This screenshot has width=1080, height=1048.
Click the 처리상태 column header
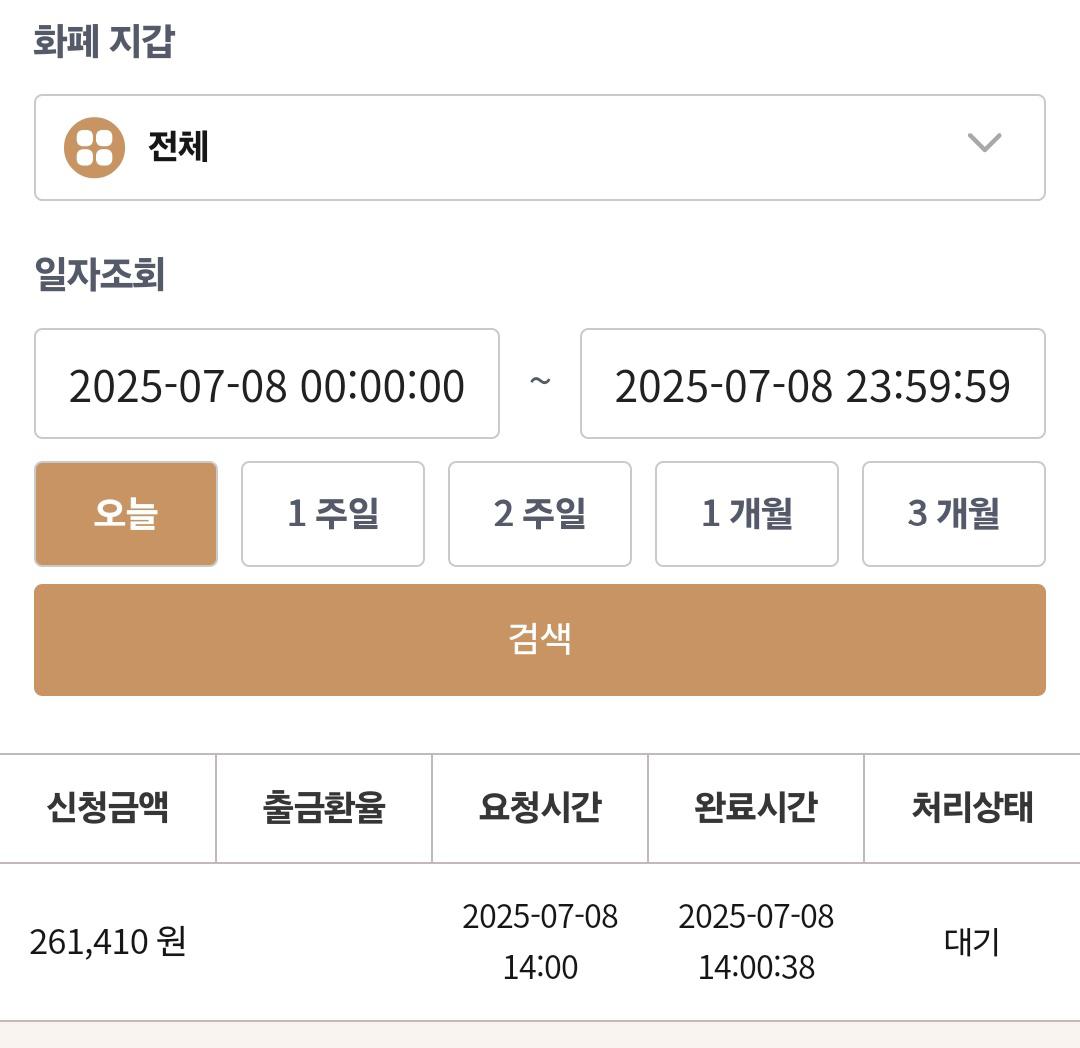click(x=972, y=808)
